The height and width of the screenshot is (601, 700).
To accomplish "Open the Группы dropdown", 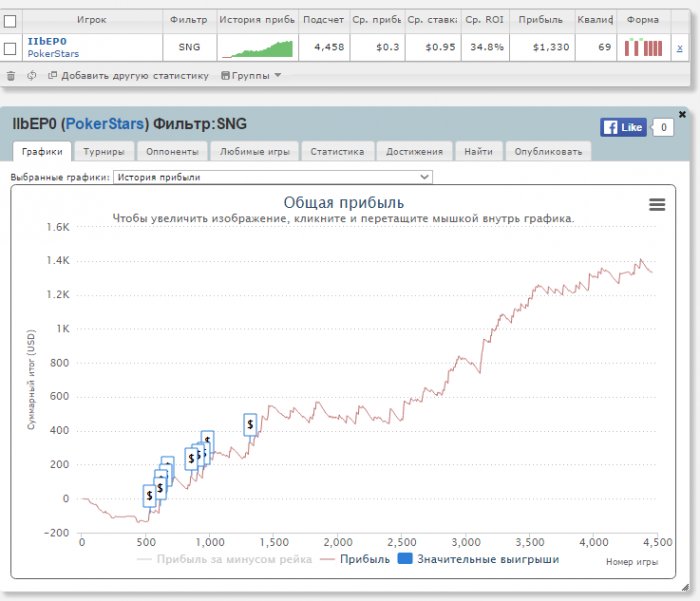I will (x=251, y=75).
